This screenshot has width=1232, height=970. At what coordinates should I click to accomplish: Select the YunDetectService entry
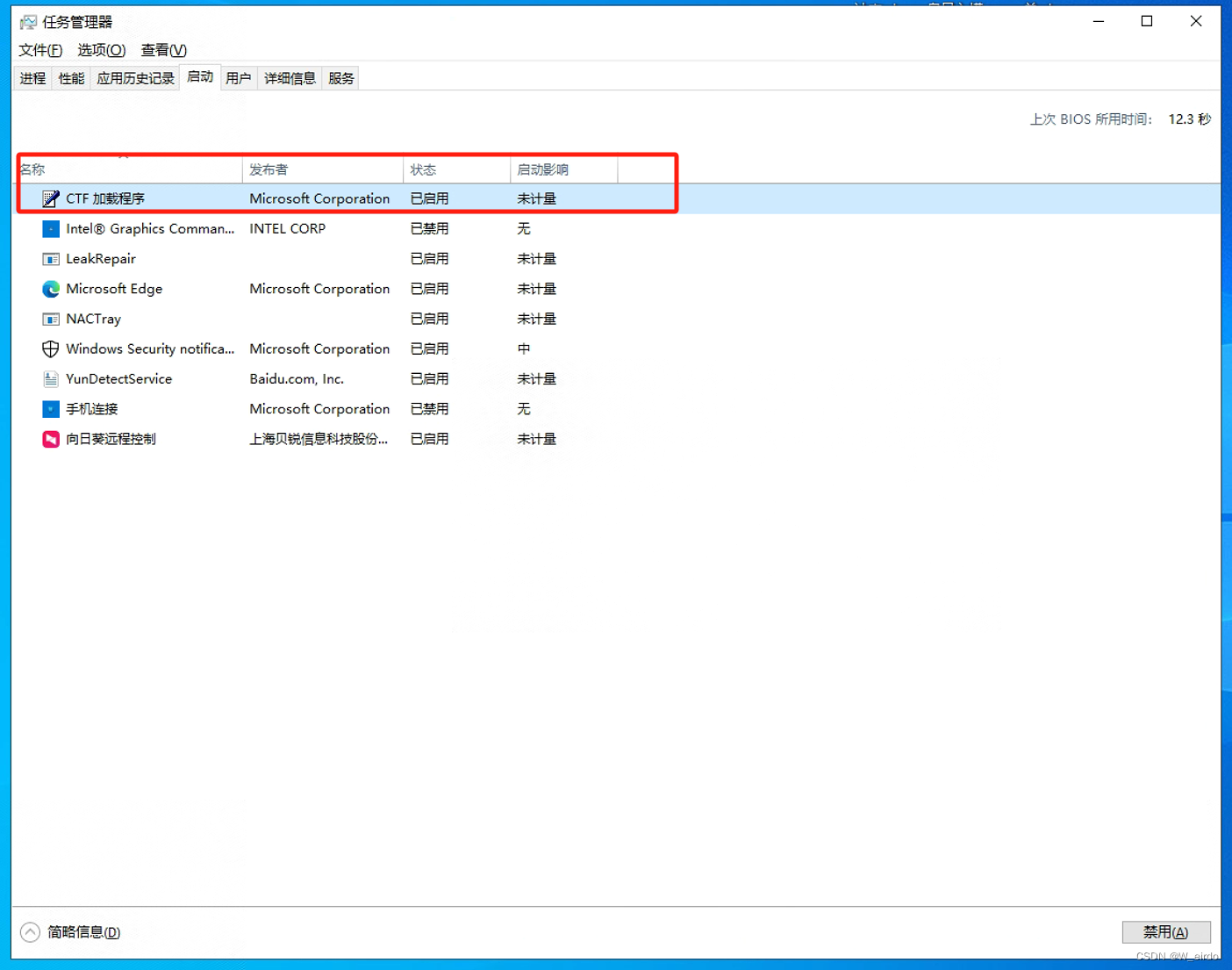118,379
